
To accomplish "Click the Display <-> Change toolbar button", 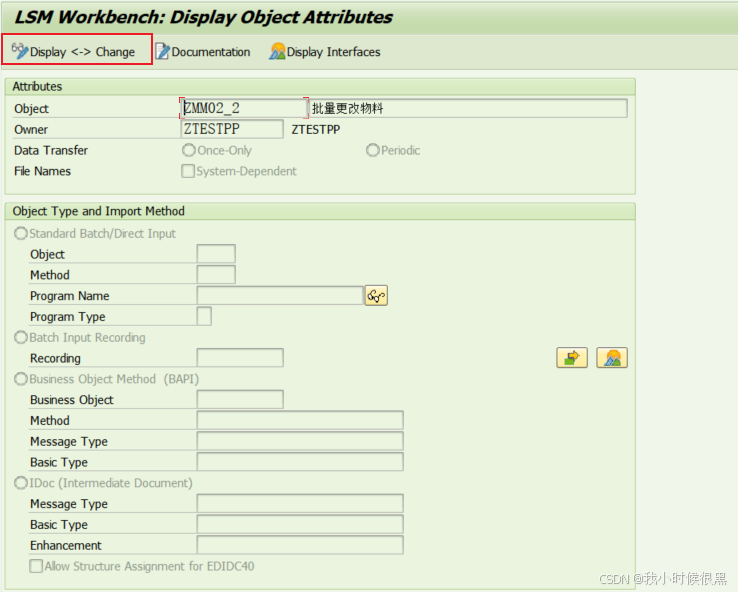I will pyautogui.click(x=74, y=51).
